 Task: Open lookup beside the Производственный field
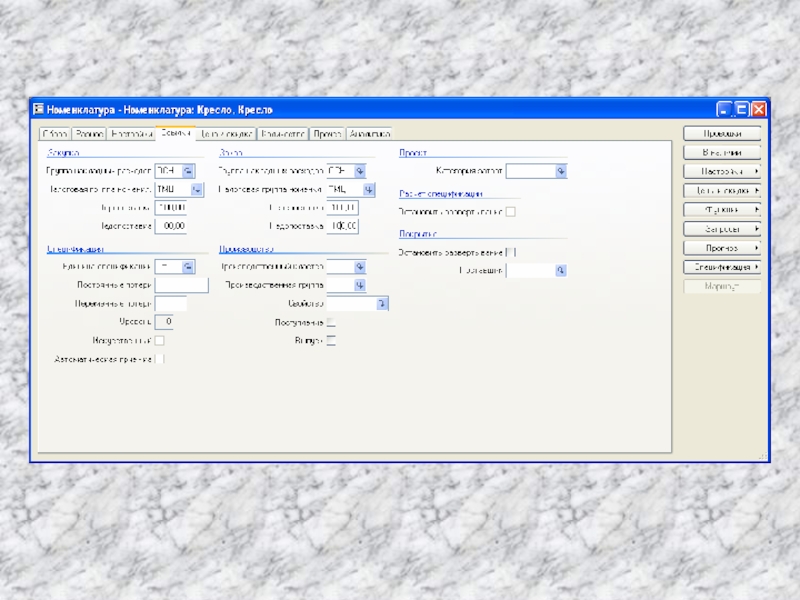pos(360,267)
